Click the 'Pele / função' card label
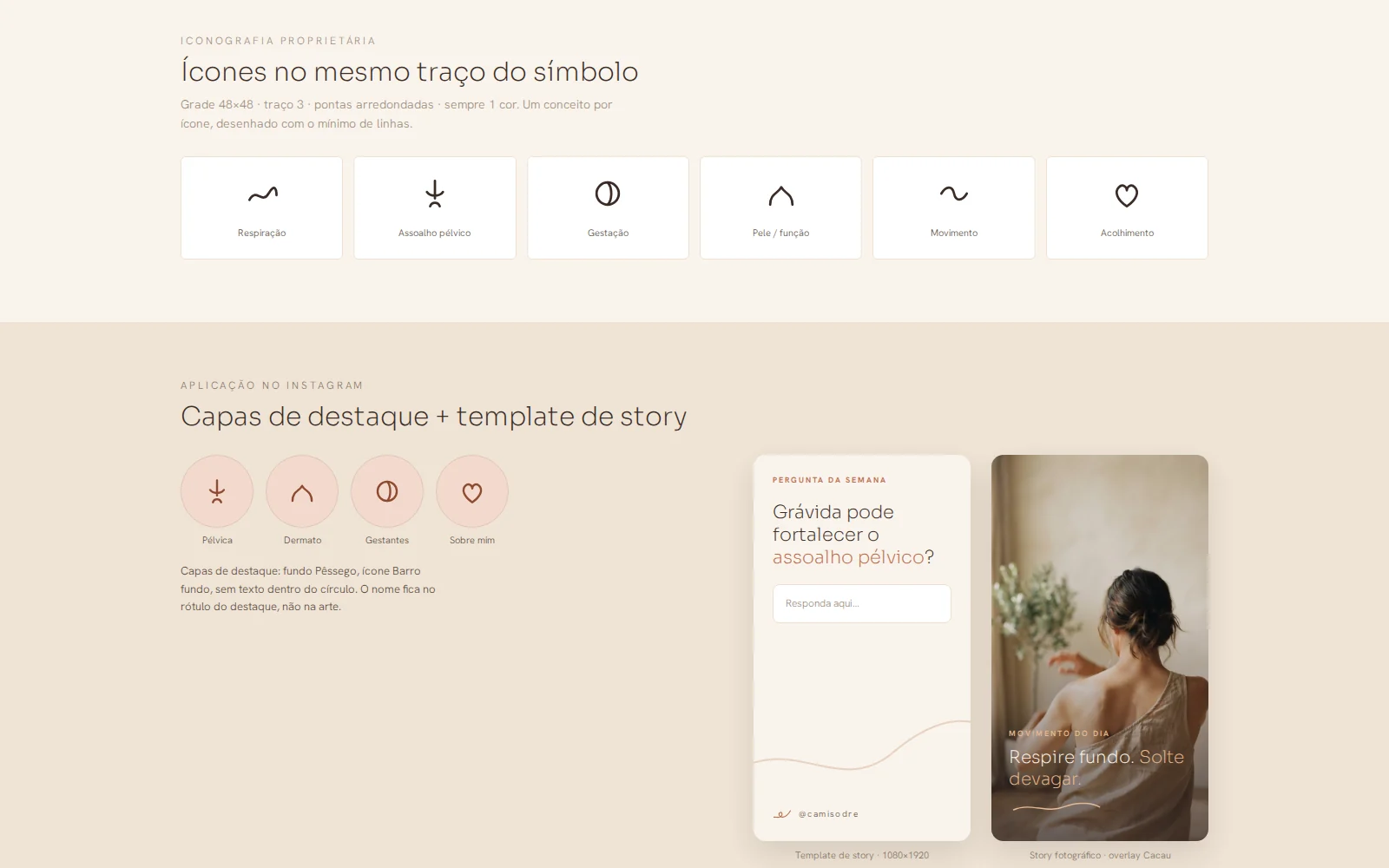This screenshot has width=1389, height=868. click(780, 233)
